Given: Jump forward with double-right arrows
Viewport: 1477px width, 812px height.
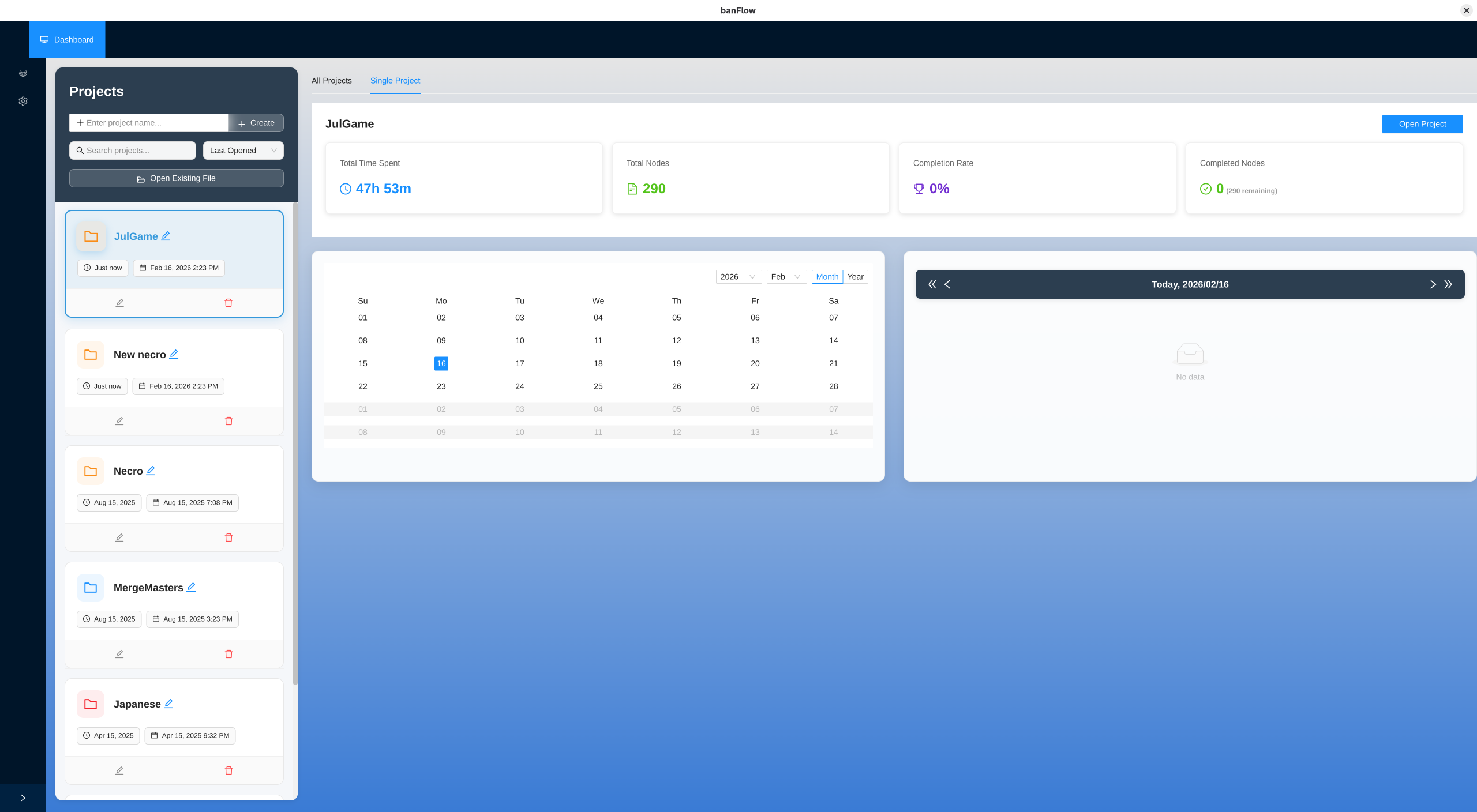Looking at the screenshot, I should point(1448,284).
